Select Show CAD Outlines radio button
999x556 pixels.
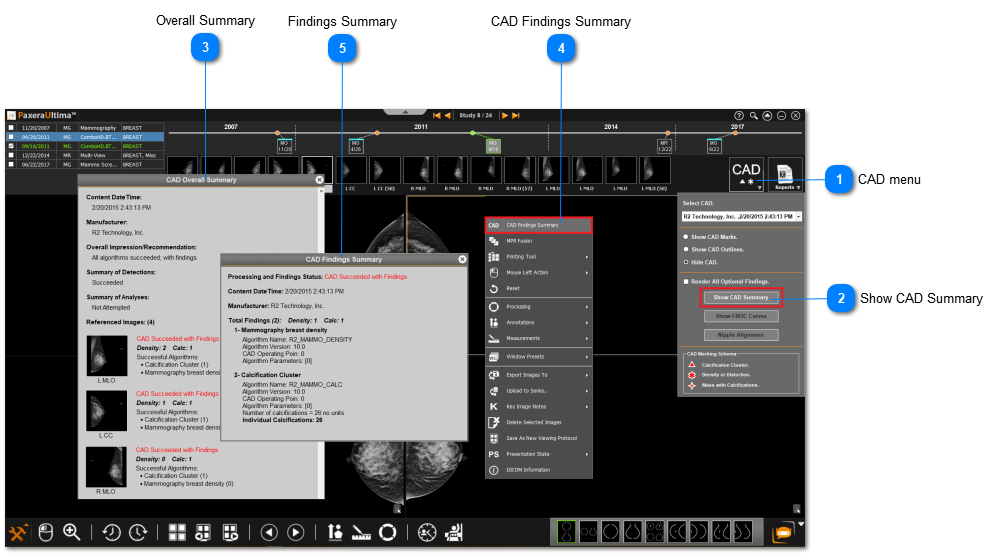click(x=686, y=250)
